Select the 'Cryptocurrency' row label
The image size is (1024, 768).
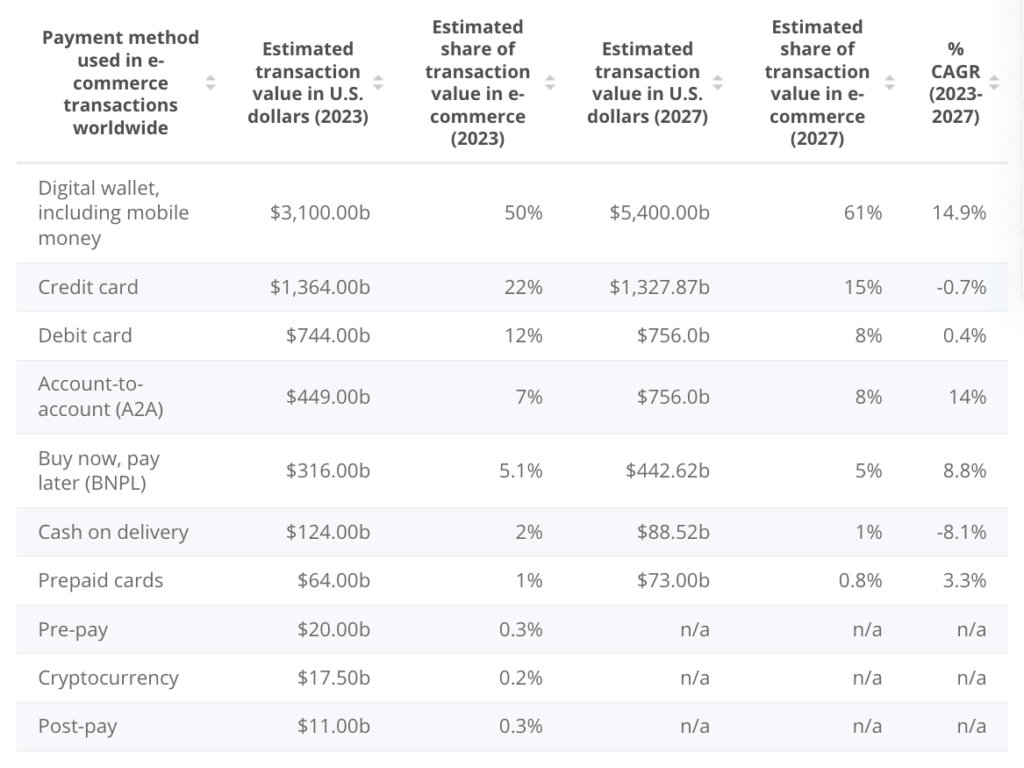[x=108, y=678]
